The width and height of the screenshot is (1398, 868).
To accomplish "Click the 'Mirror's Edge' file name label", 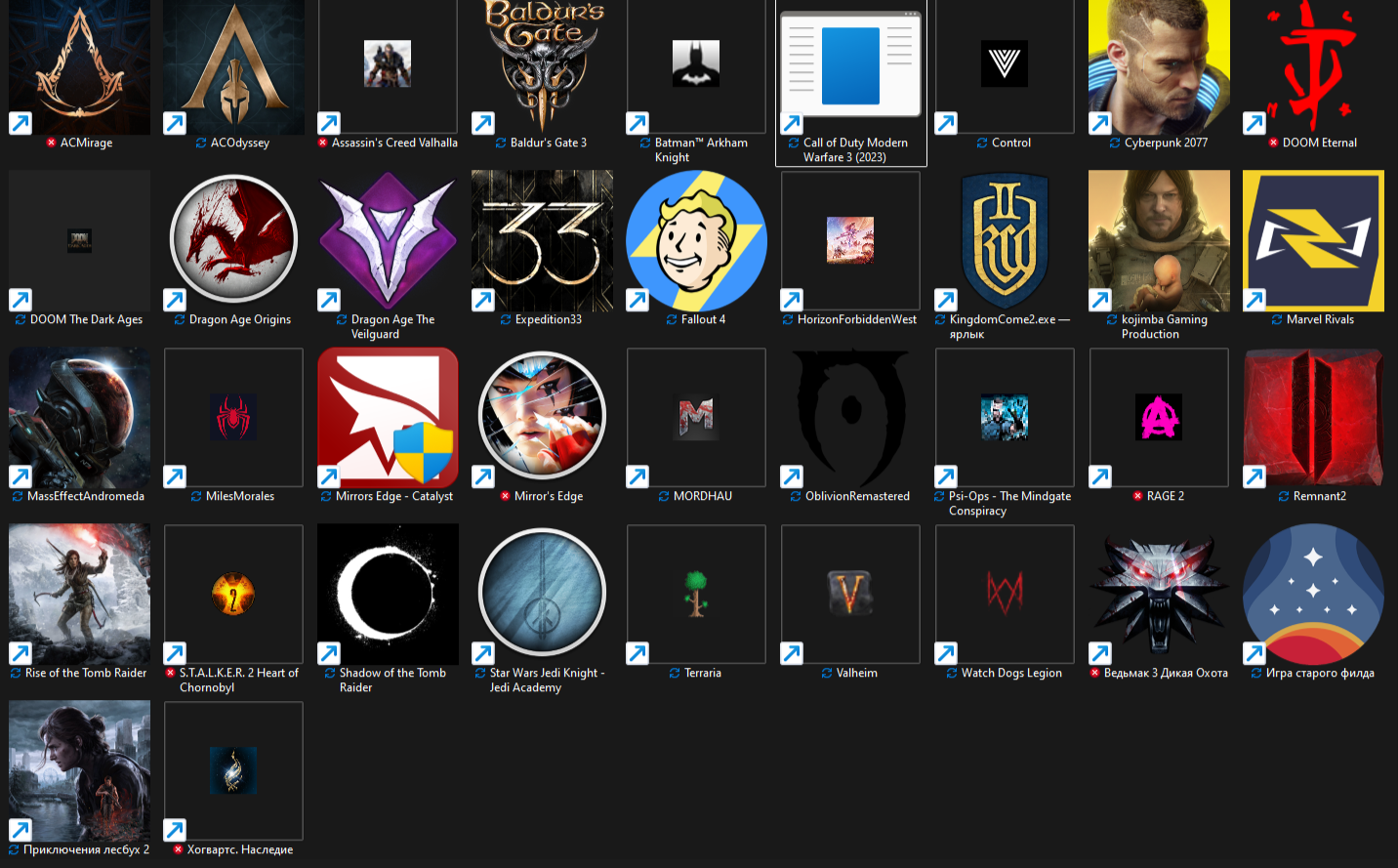I will point(549,496).
